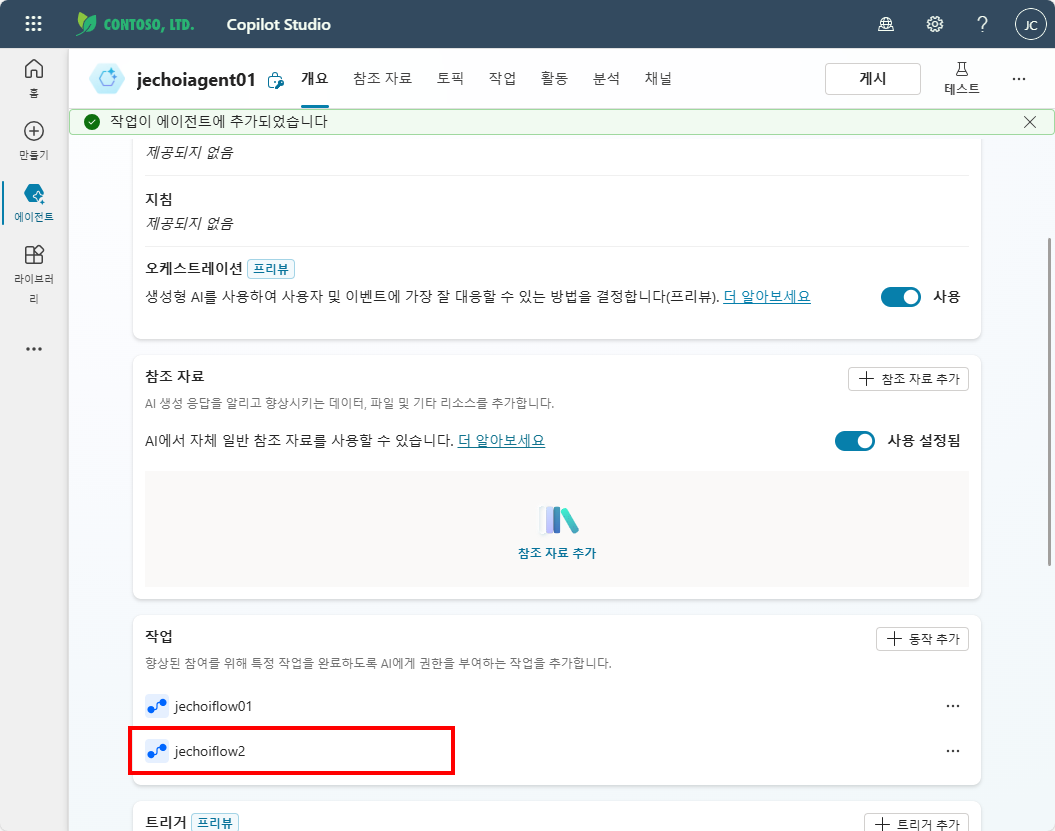Click the books illustration in the knowledge area

tap(558, 519)
